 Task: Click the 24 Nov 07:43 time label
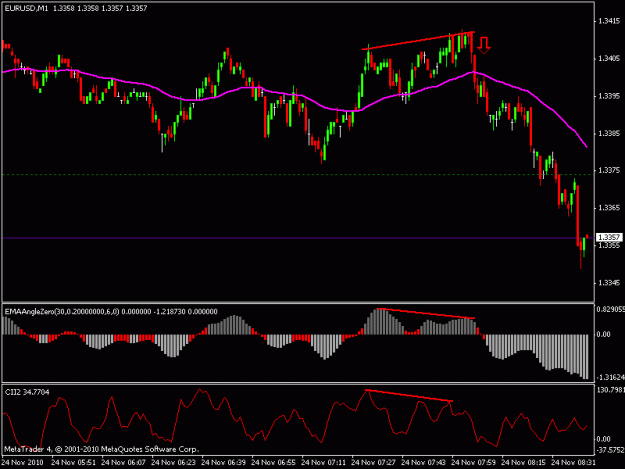coord(423,463)
